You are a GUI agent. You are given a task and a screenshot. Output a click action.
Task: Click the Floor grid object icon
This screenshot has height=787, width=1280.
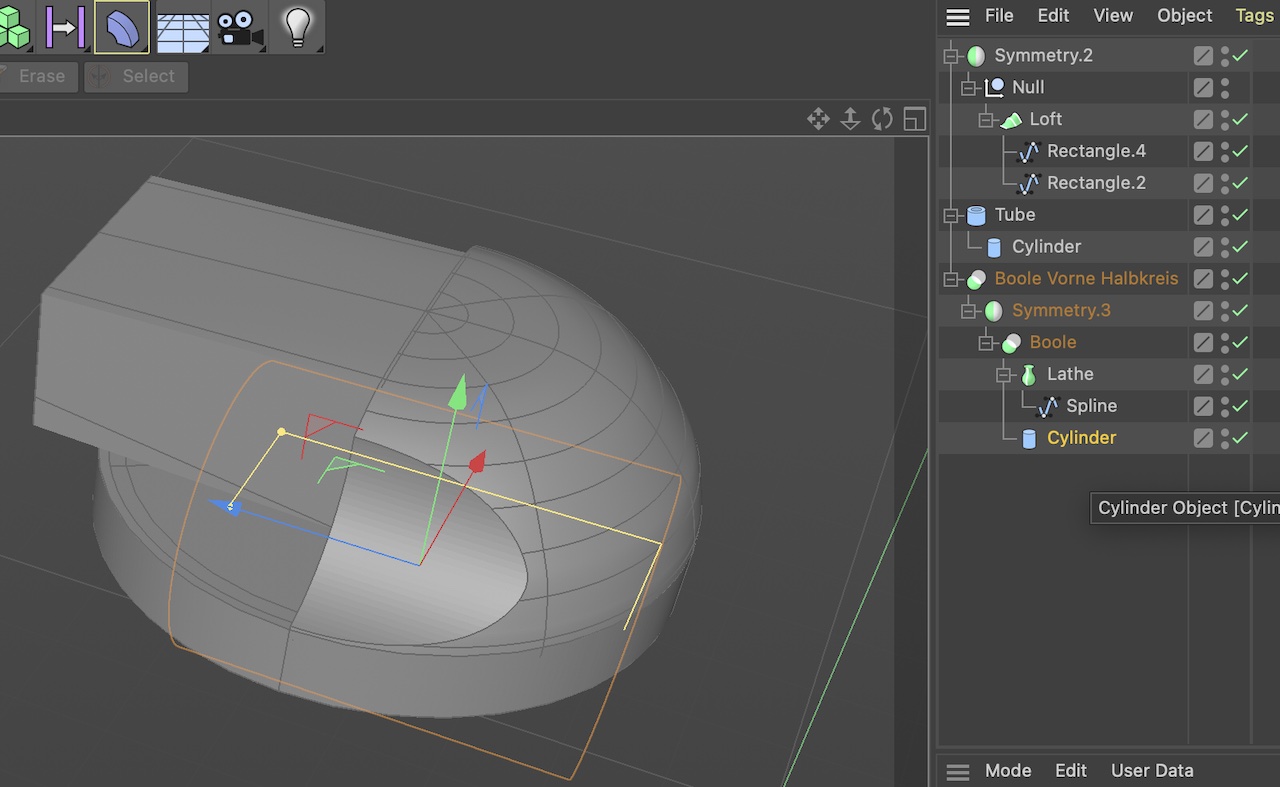tap(183, 30)
